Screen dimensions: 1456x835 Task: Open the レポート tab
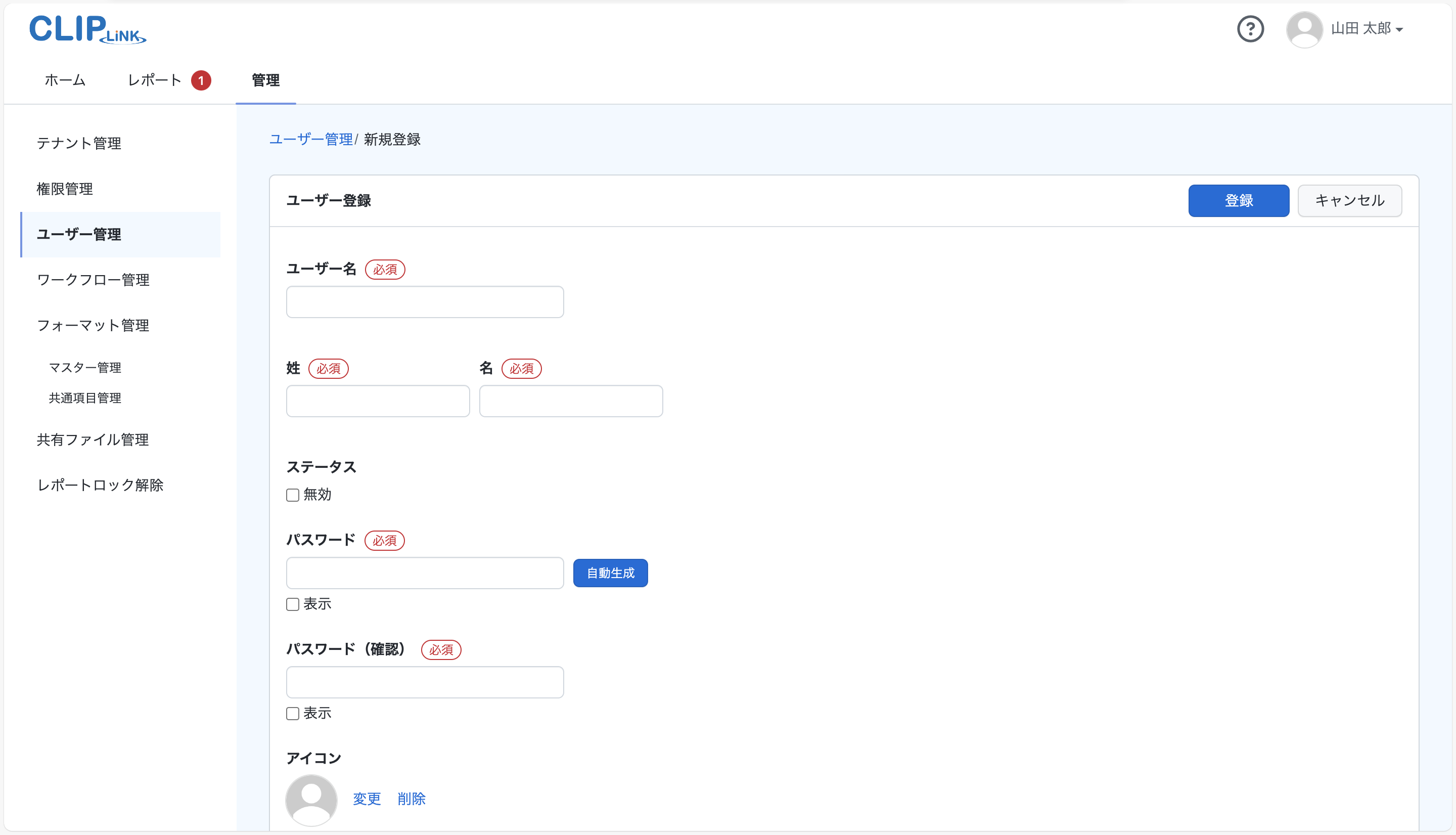pyautogui.click(x=155, y=80)
